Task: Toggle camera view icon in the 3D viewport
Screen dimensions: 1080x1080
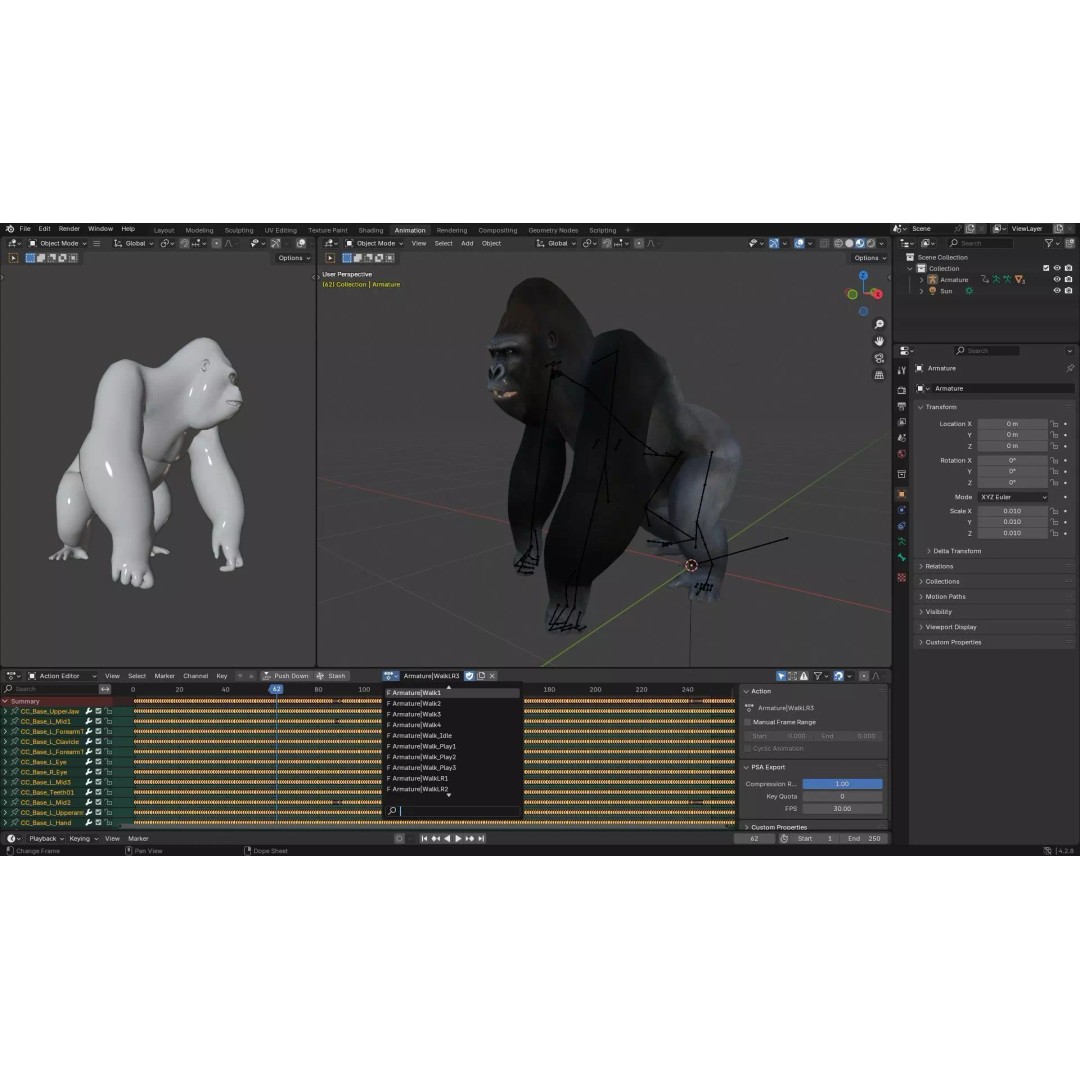Action: (x=879, y=358)
